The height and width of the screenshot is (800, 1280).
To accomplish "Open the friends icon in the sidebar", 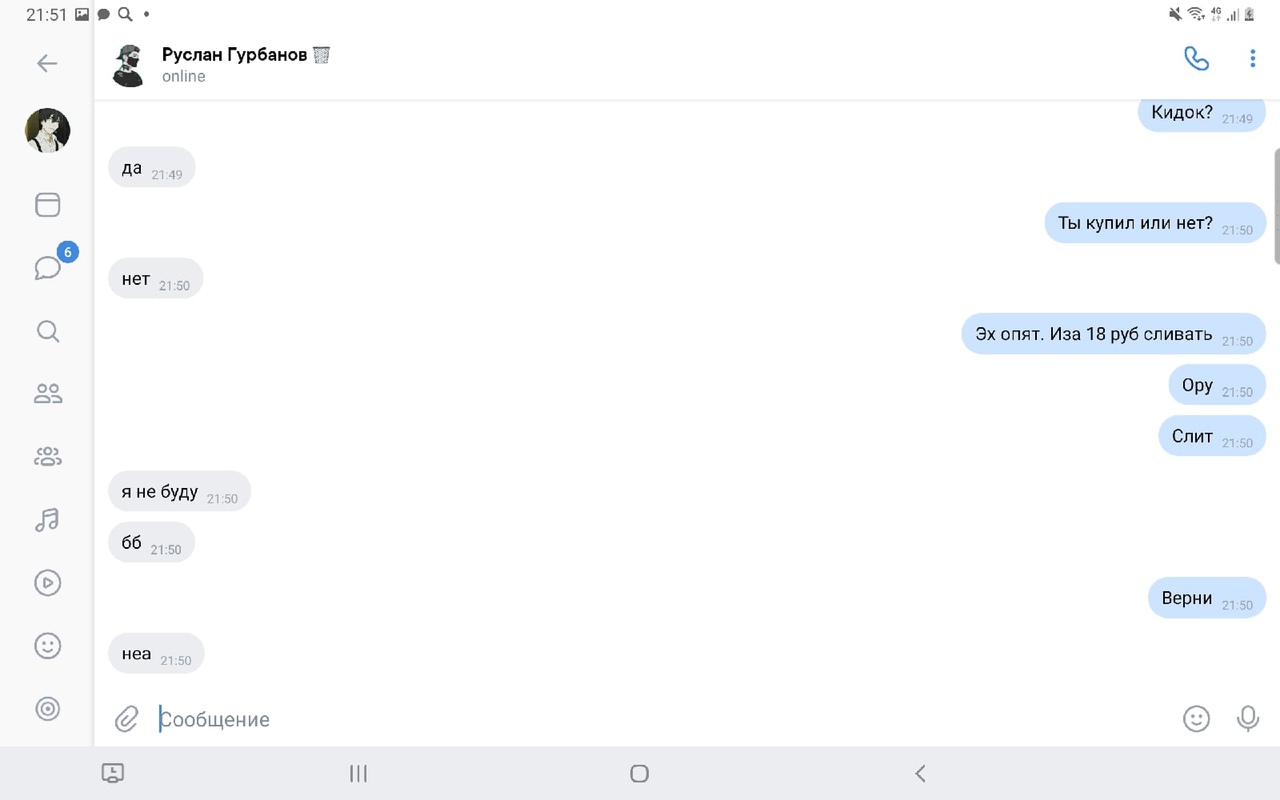I will (x=47, y=394).
